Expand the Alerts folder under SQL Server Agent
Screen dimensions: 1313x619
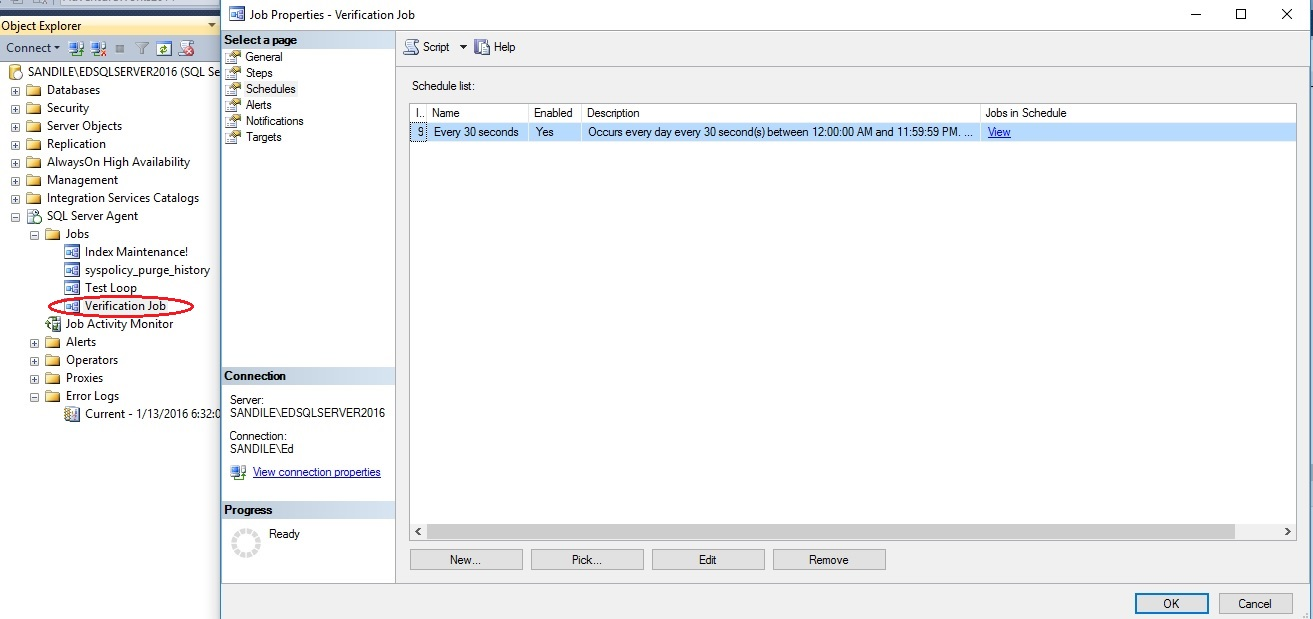(x=35, y=342)
